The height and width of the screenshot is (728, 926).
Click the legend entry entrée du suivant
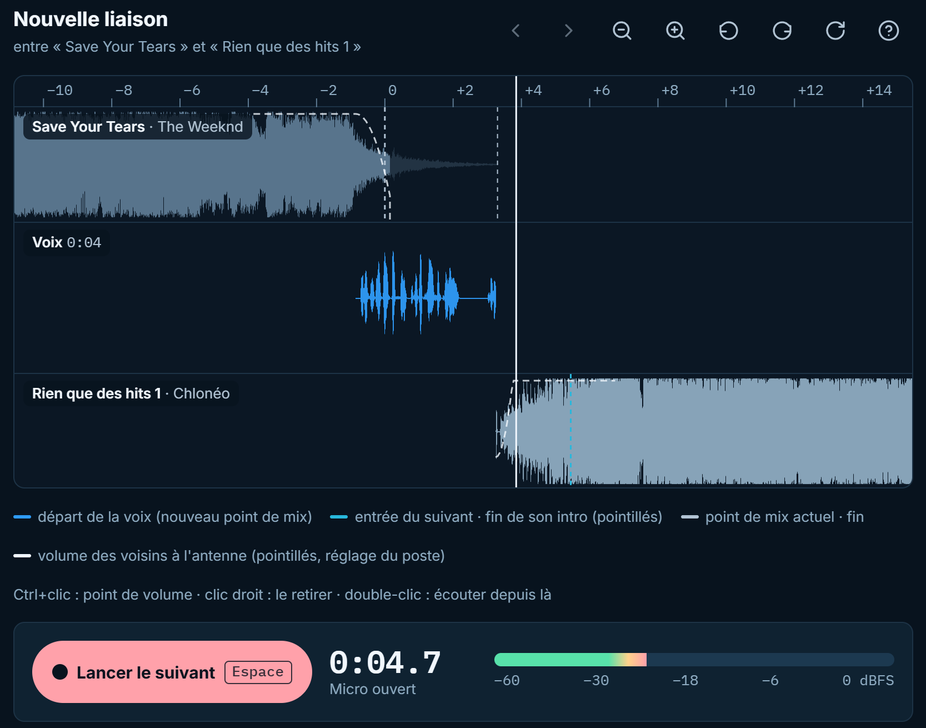[x=496, y=517]
